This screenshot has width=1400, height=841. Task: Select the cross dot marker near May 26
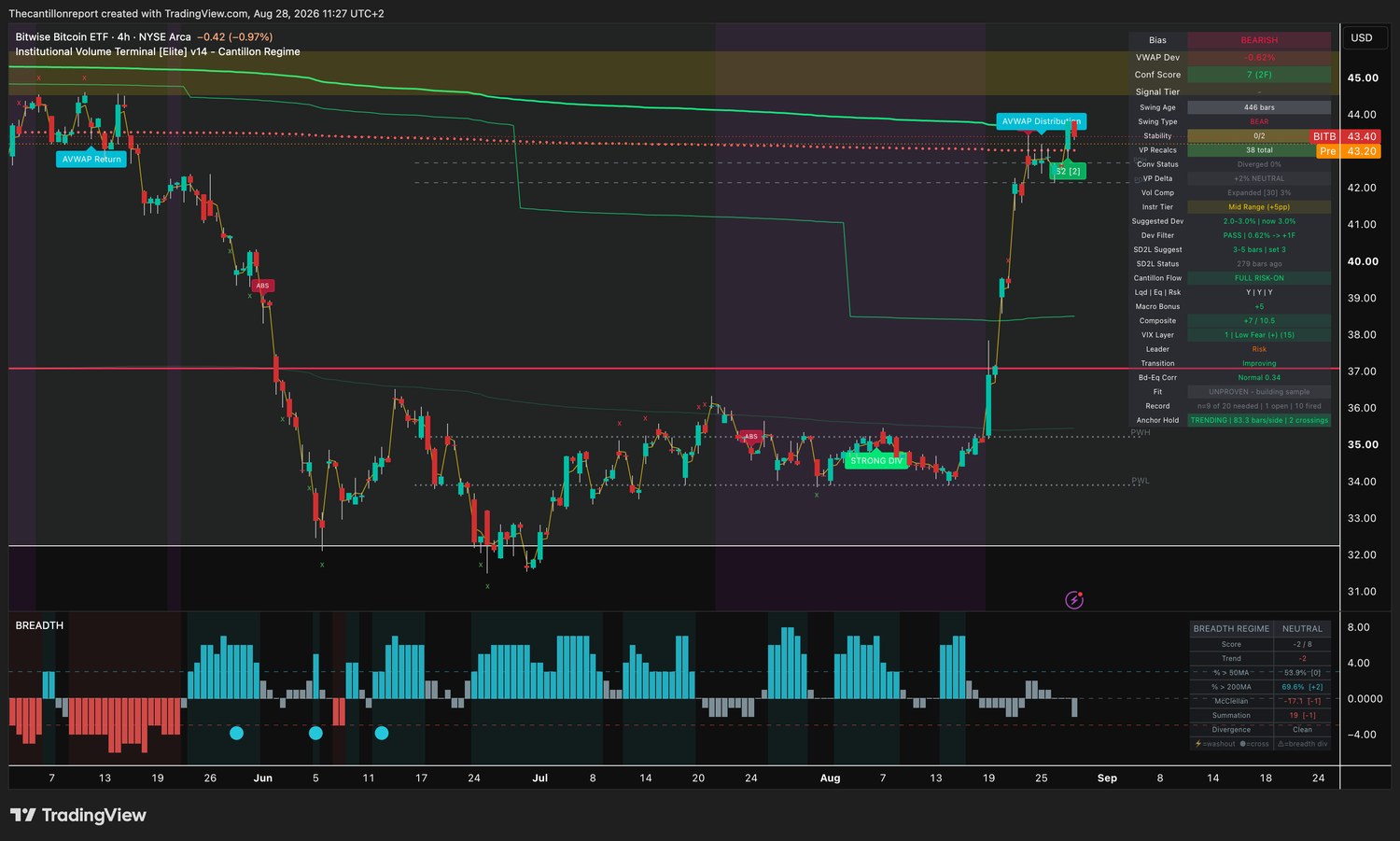tap(236, 733)
